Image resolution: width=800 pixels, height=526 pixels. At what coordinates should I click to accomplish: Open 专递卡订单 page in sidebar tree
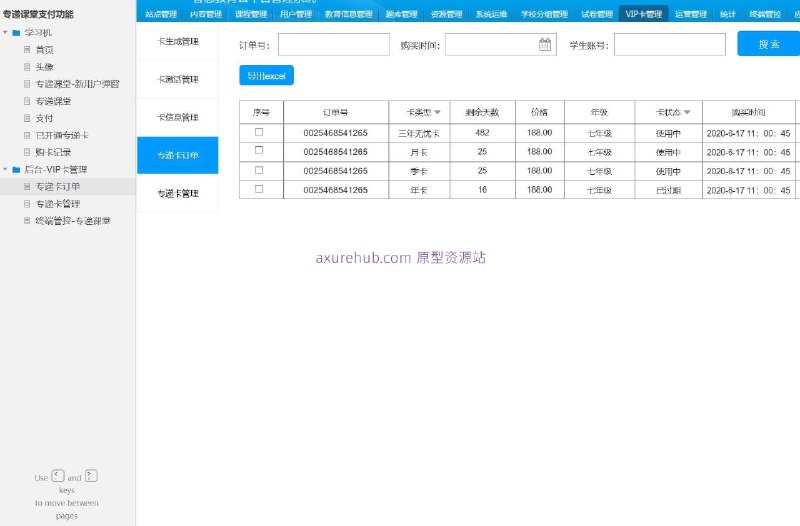(58, 187)
